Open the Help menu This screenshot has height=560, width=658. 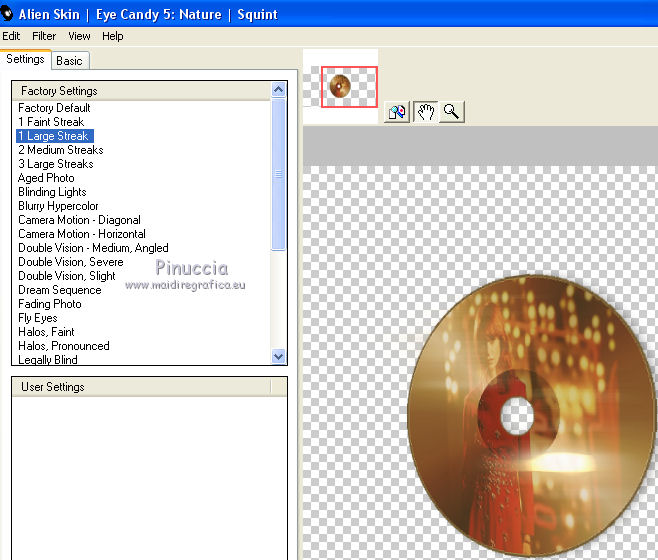112,36
